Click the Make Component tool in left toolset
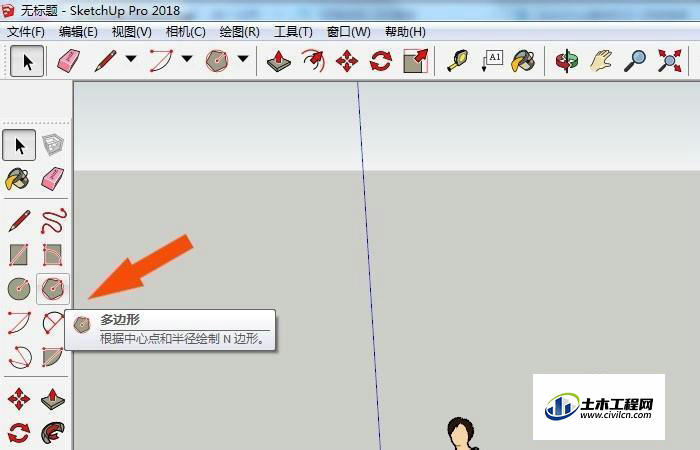 pos(53,145)
